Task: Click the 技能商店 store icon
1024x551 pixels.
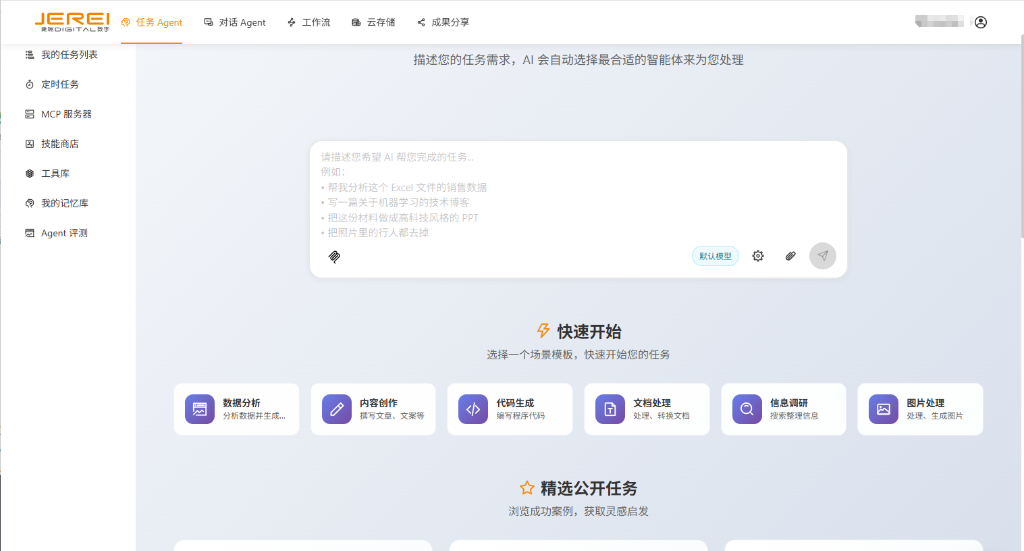Action: point(29,144)
